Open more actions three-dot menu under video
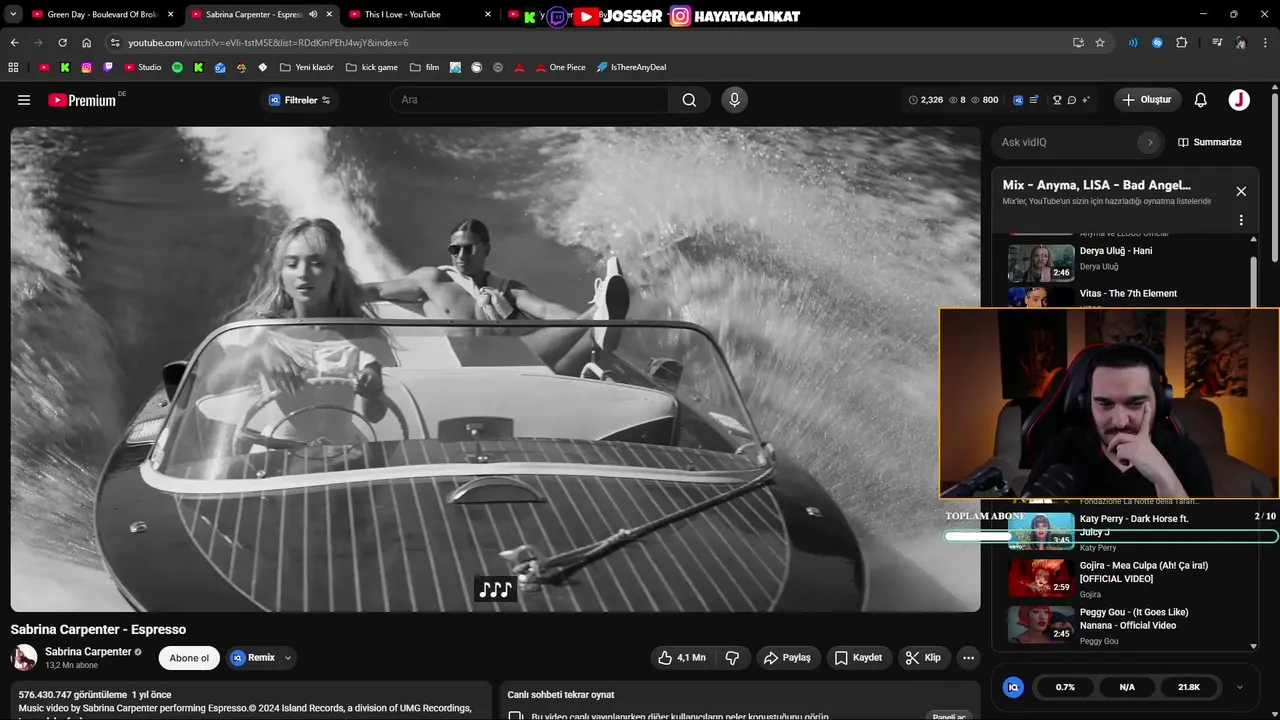Viewport: 1280px width, 720px height. tap(968, 658)
